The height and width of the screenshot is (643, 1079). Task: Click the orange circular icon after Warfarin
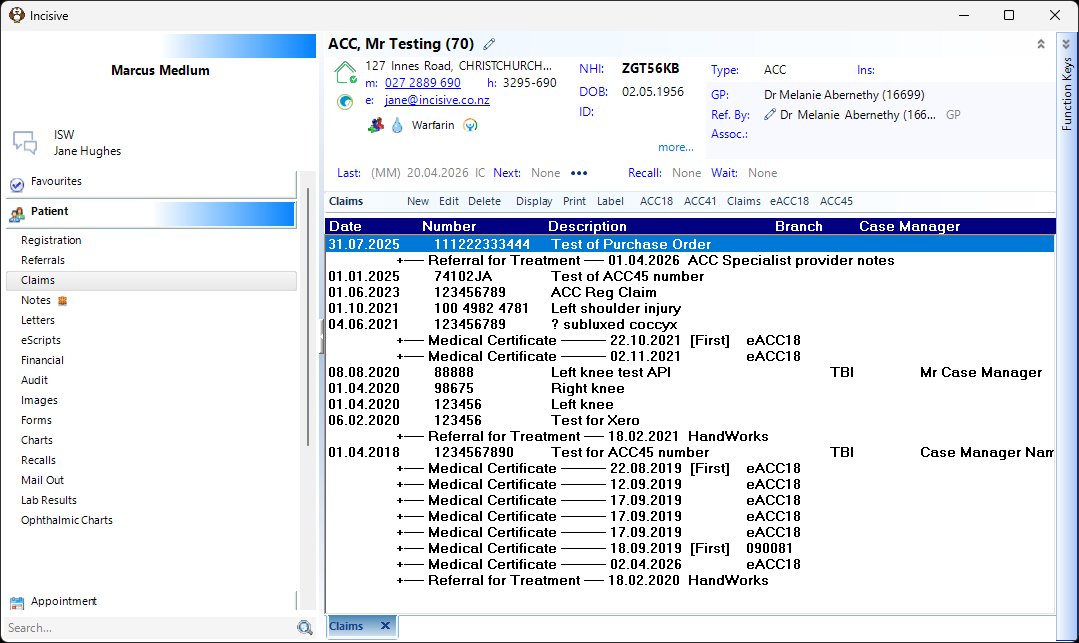coord(470,125)
